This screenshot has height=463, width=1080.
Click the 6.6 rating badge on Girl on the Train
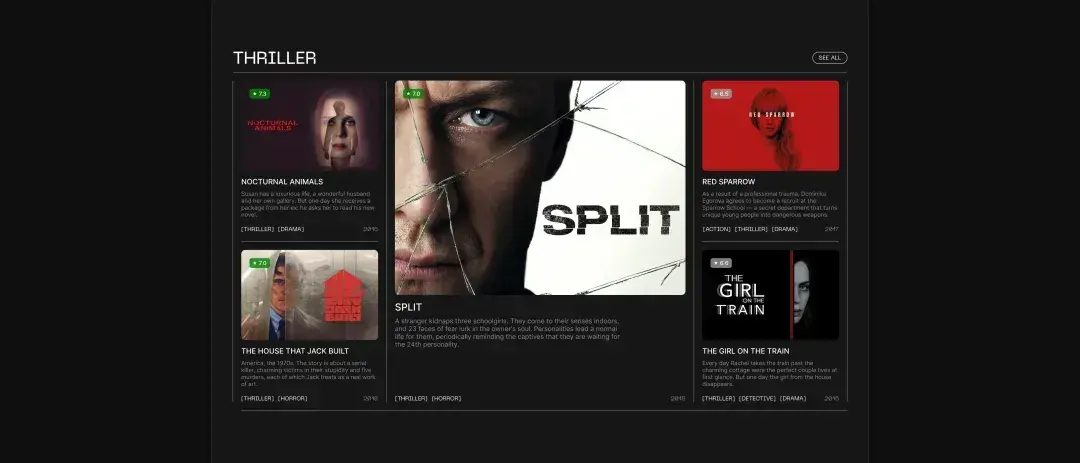pos(721,263)
